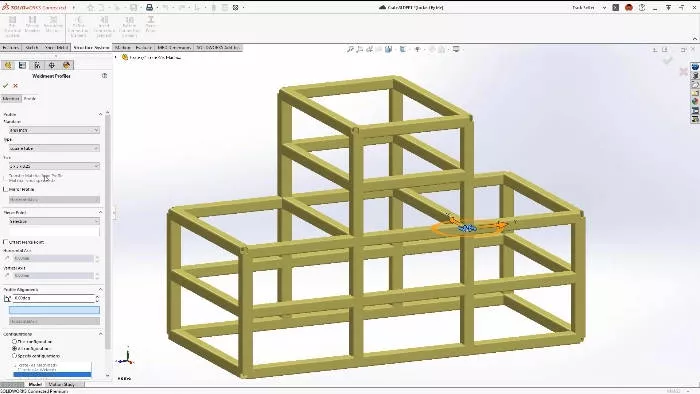Collapse the Profile Alignment section chevron

click(100, 290)
